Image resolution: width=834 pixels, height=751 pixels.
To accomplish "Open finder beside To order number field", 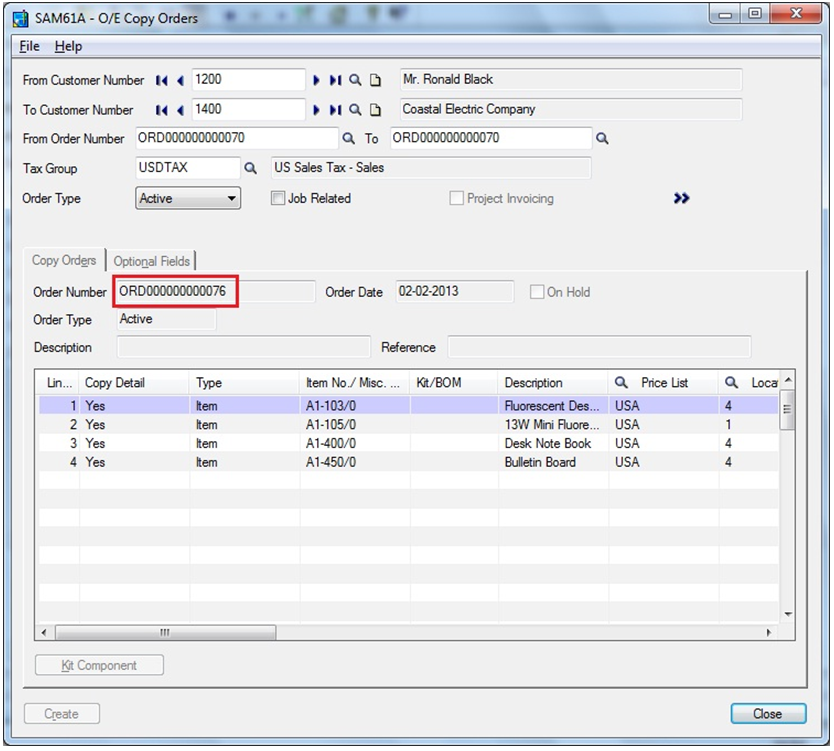I will (602, 139).
